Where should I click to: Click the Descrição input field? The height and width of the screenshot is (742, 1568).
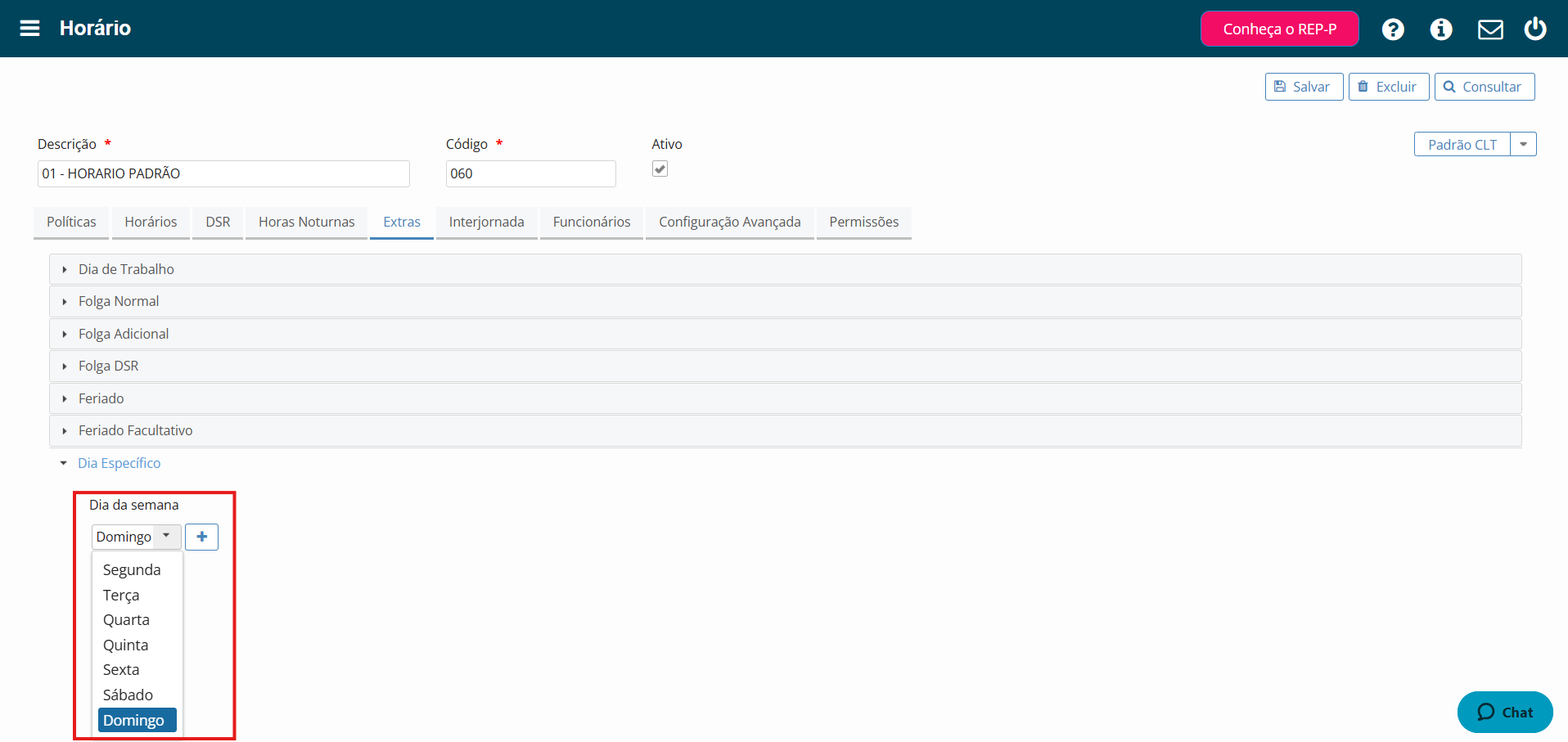[223, 173]
